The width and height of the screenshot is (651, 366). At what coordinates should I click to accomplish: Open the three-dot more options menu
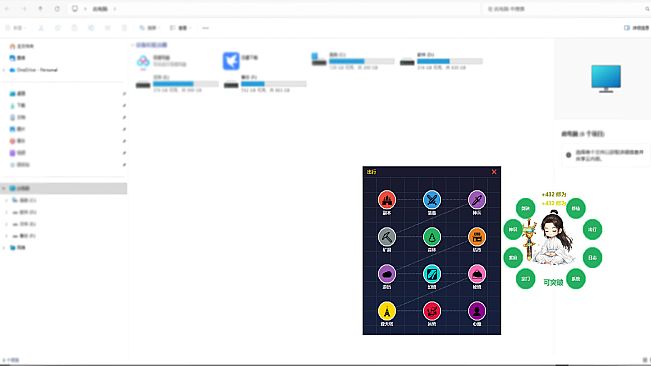pos(206,28)
